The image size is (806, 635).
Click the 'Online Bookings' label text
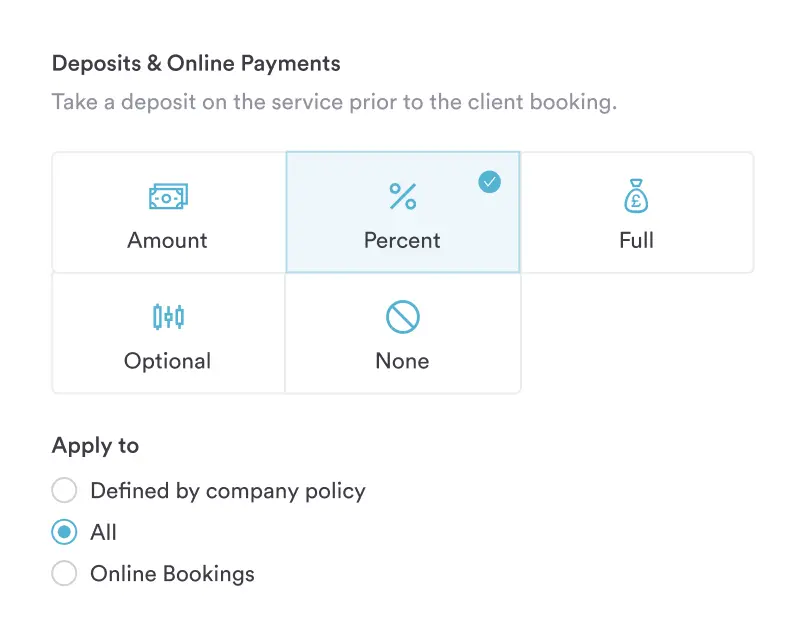(172, 574)
